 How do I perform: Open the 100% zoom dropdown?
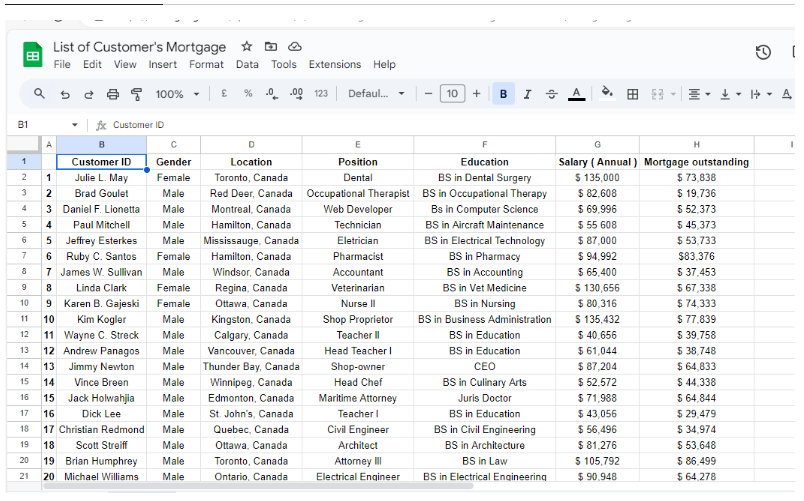pos(177,94)
